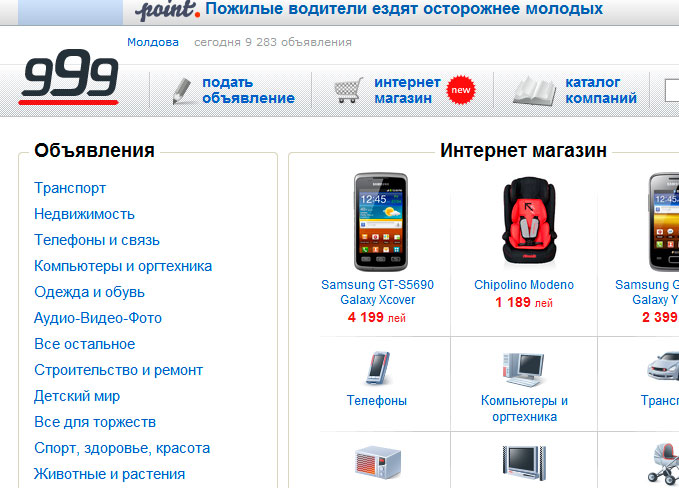Open the Транспорт ads category
The height and width of the screenshot is (488, 679).
tap(70, 188)
